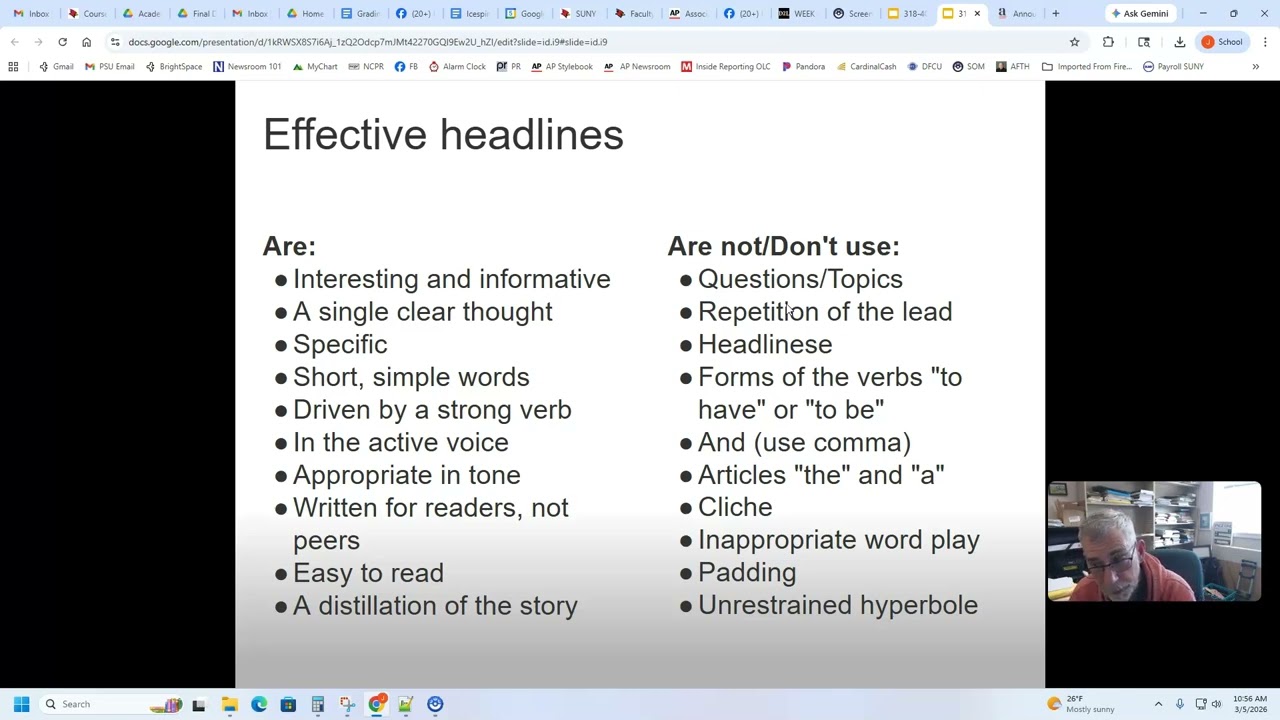
Task: Open the PSU Email bookmark
Action: point(109,66)
